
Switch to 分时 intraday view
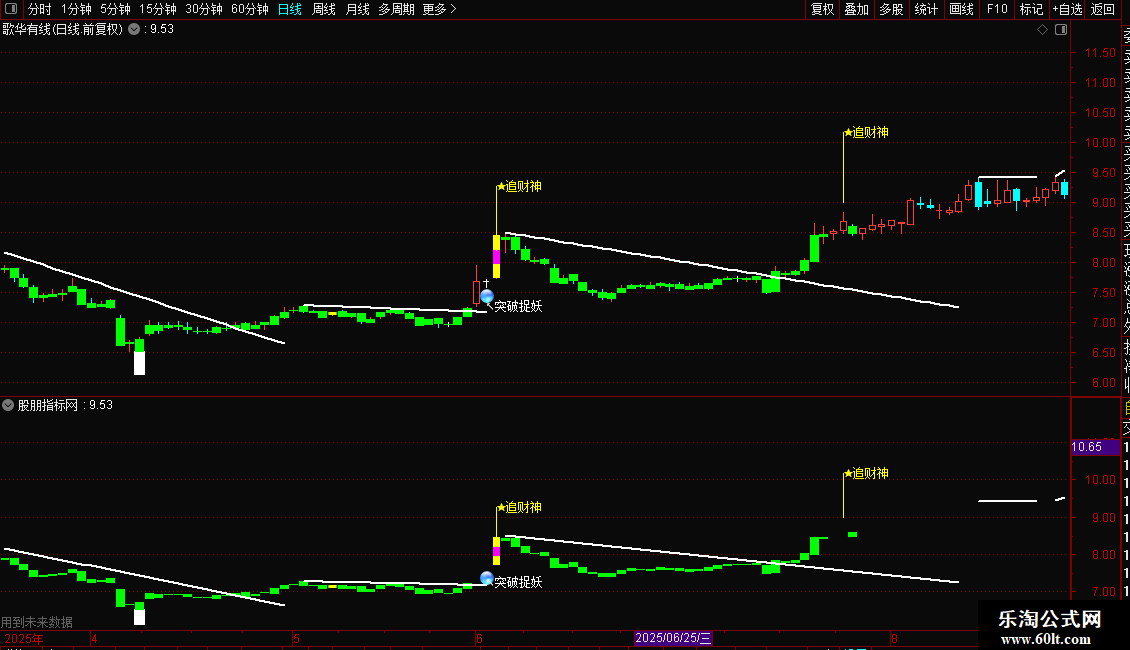tap(40, 9)
